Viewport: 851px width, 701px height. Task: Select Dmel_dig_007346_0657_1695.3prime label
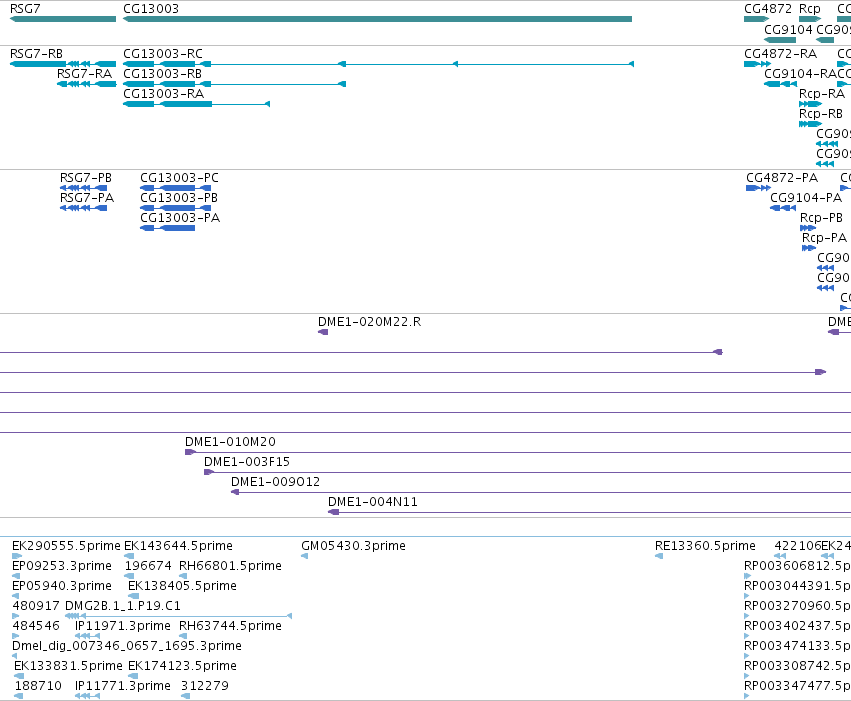[126, 646]
